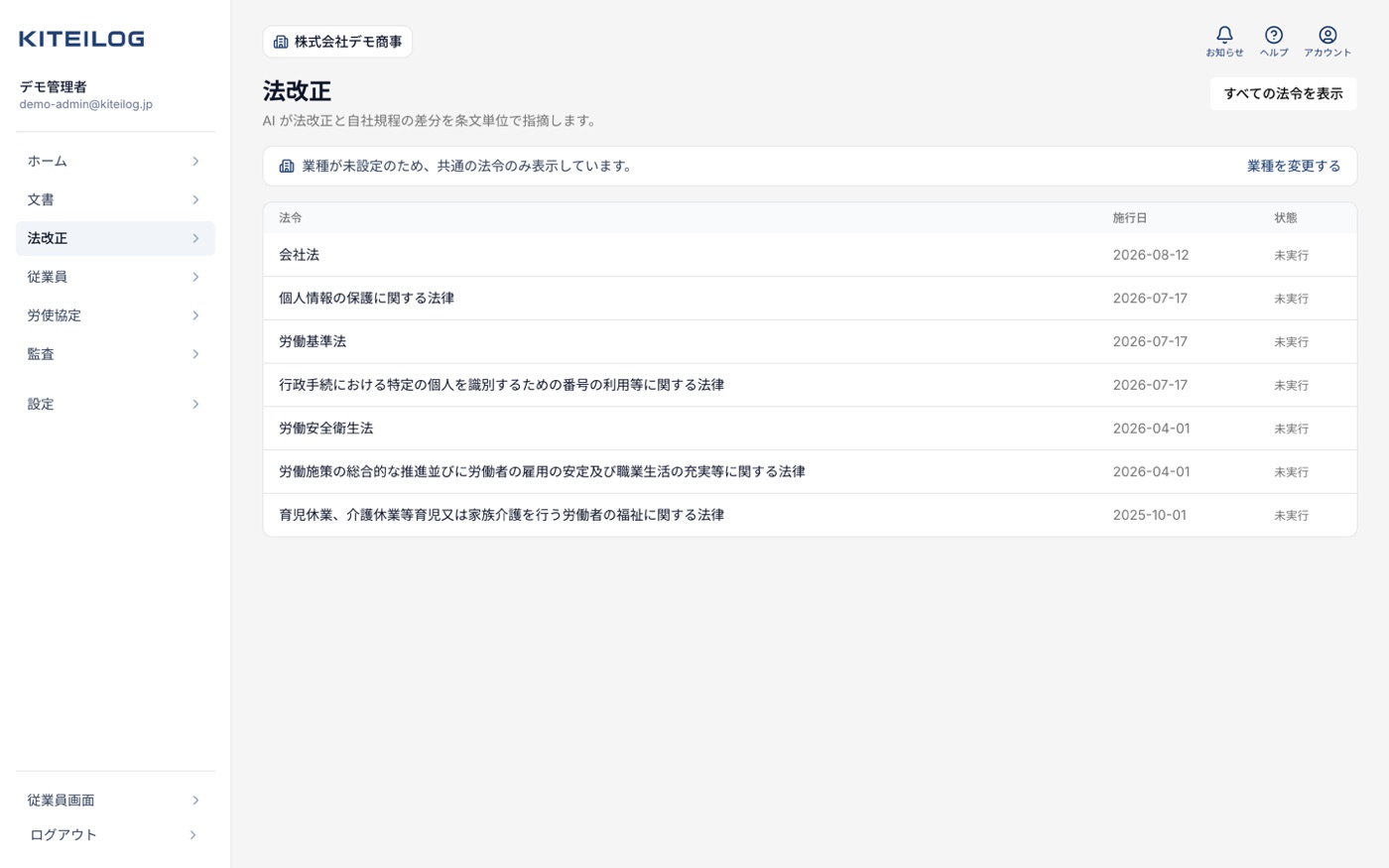
Task: Open 個人情報の保護に関する法律 row
Action: (x=810, y=299)
